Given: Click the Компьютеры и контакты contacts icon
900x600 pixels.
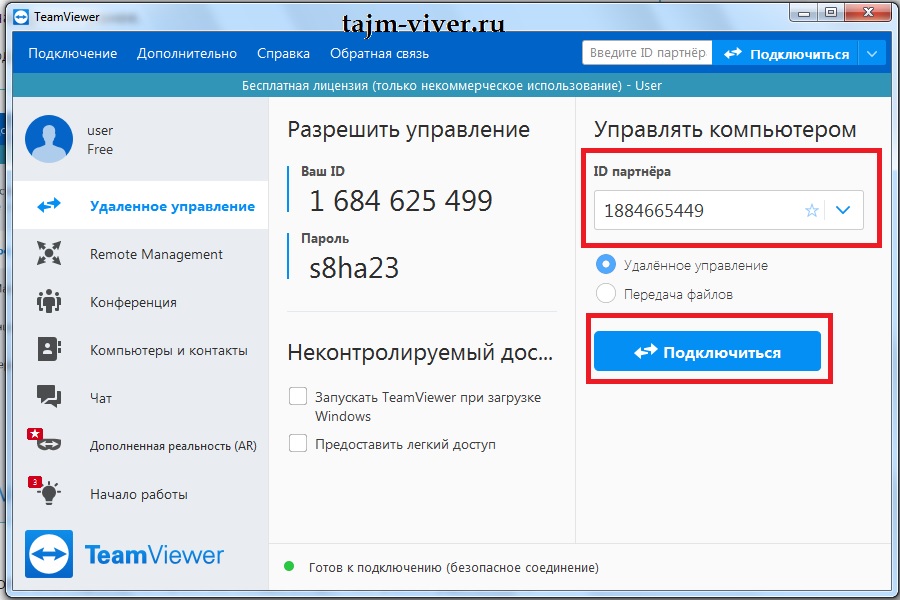Looking at the screenshot, I should click(x=48, y=350).
